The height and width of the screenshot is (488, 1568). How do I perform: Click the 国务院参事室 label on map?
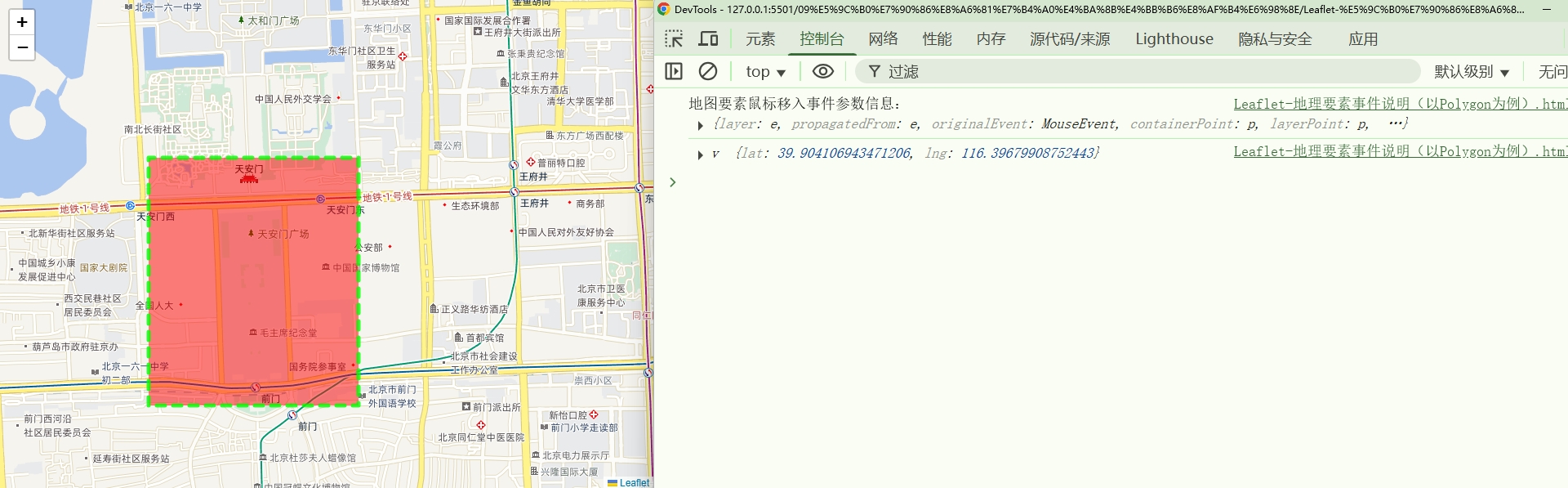coord(318,367)
